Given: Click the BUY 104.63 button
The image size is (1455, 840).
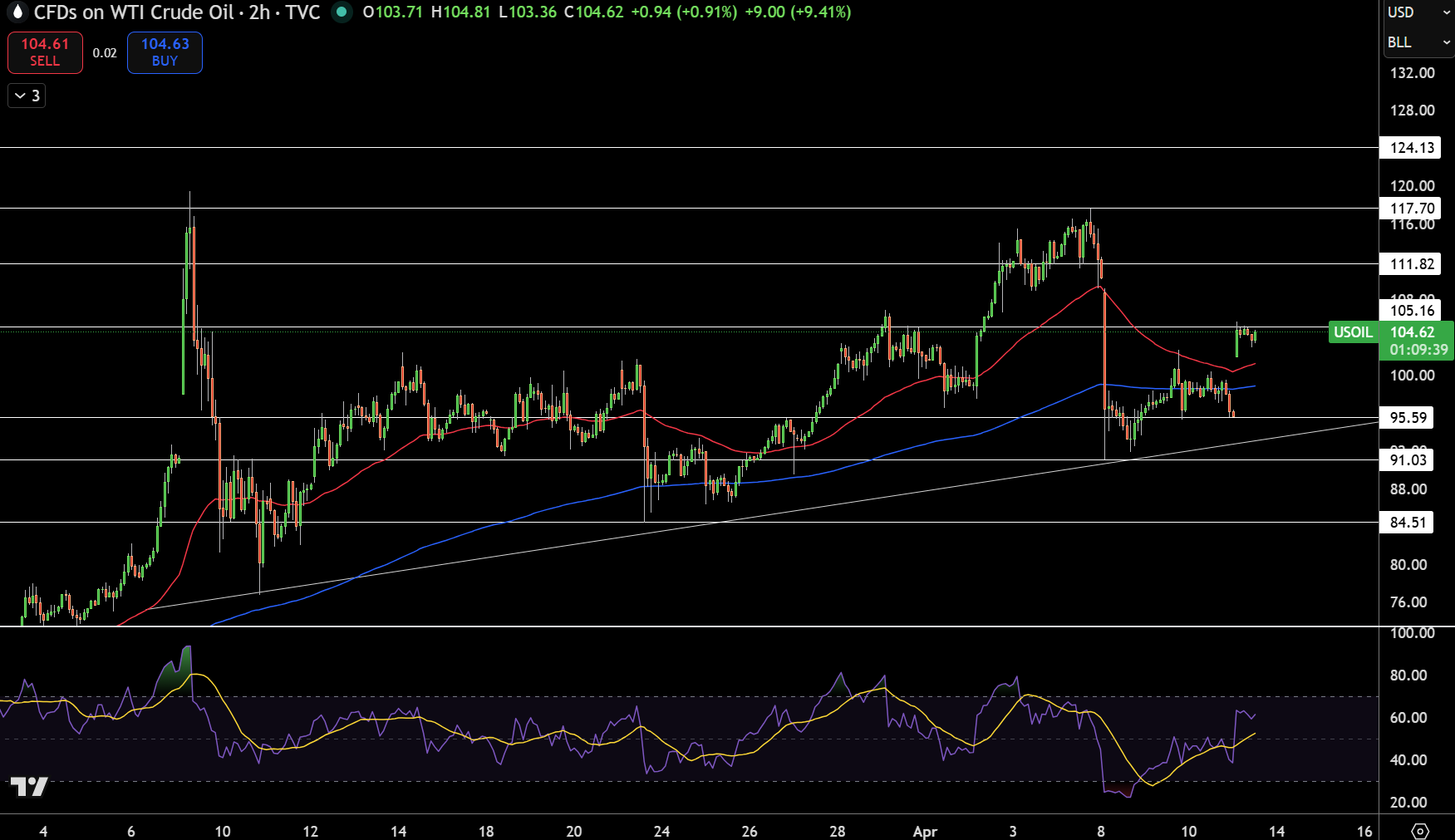Looking at the screenshot, I should (165, 52).
